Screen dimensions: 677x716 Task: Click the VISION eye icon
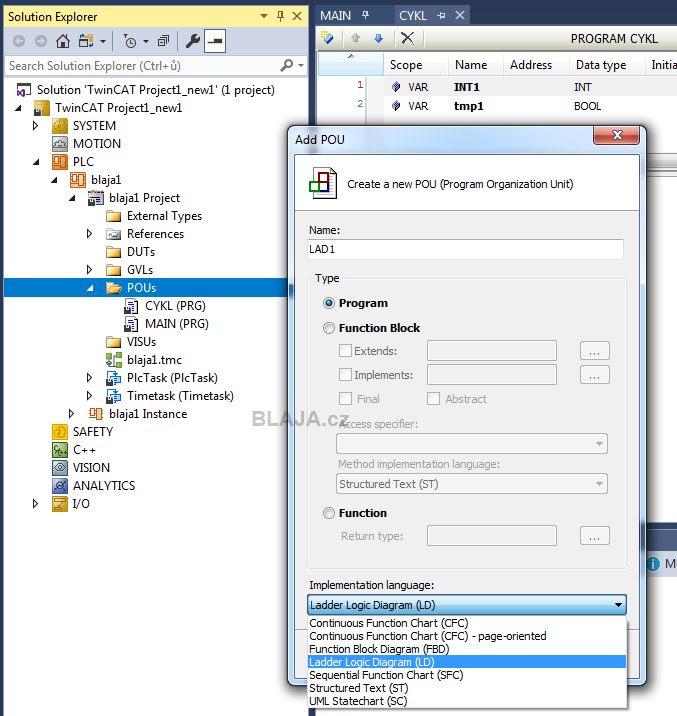pyautogui.click(x=60, y=468)
